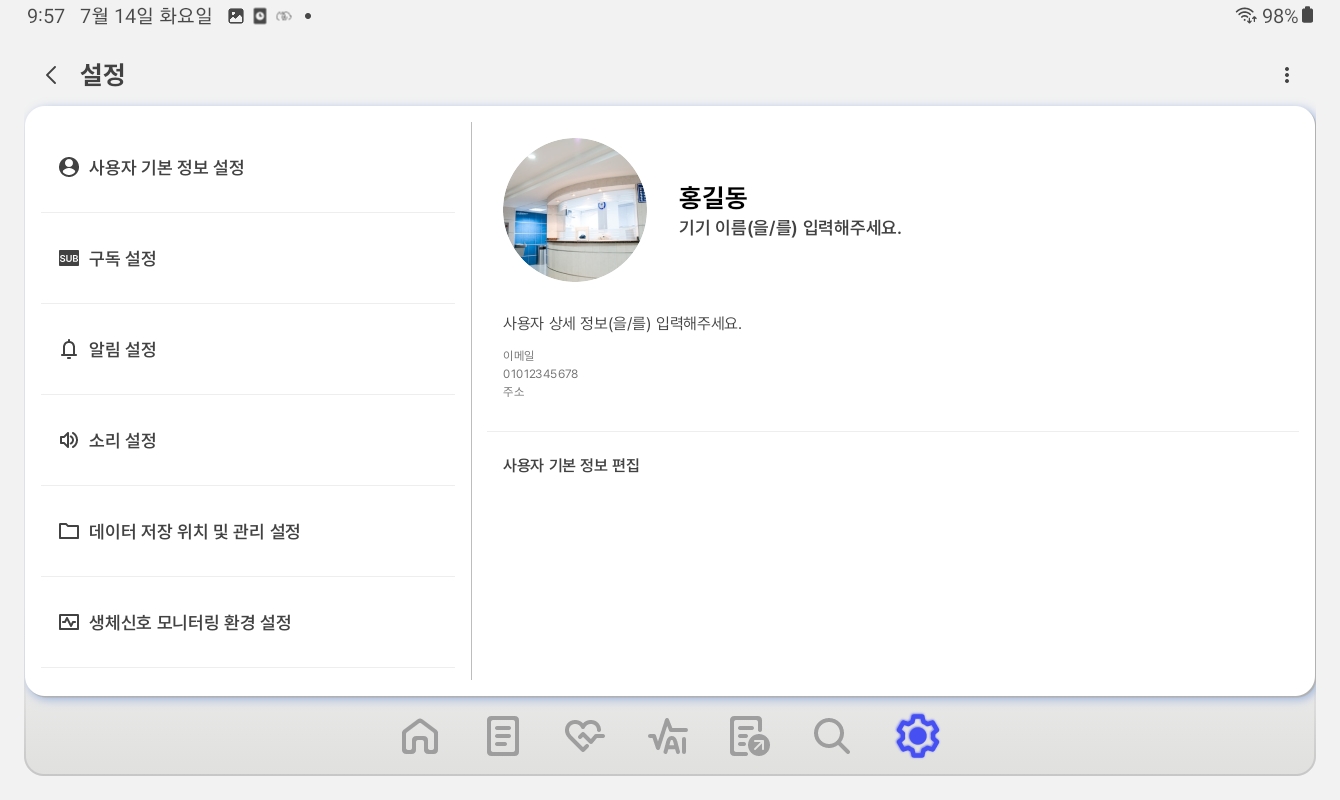Tap the round profile photo thumbnail
Screen dimensions: 1340x800
(x=575, y=210)
